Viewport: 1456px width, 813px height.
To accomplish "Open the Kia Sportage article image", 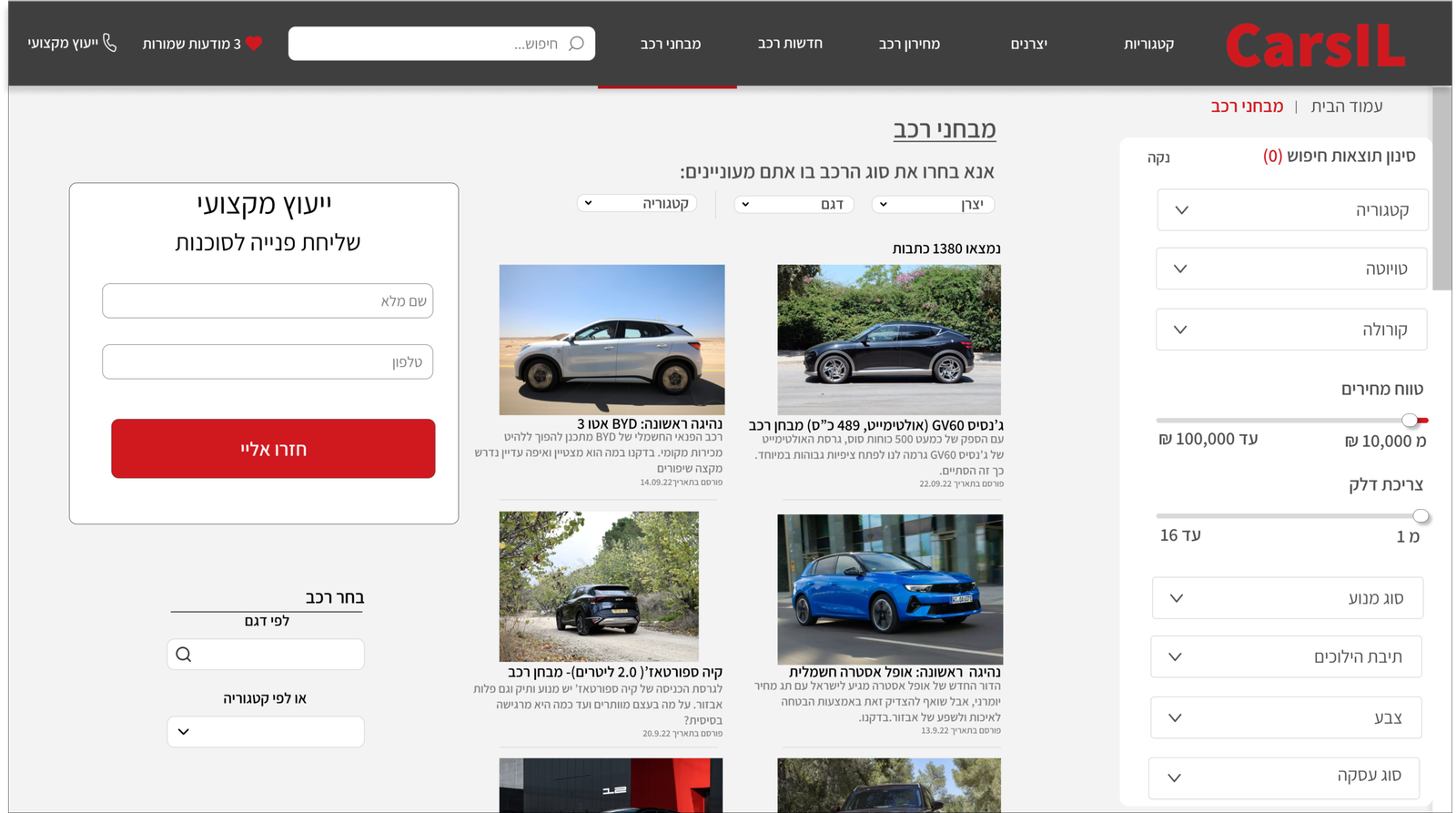I will (599, 586).
